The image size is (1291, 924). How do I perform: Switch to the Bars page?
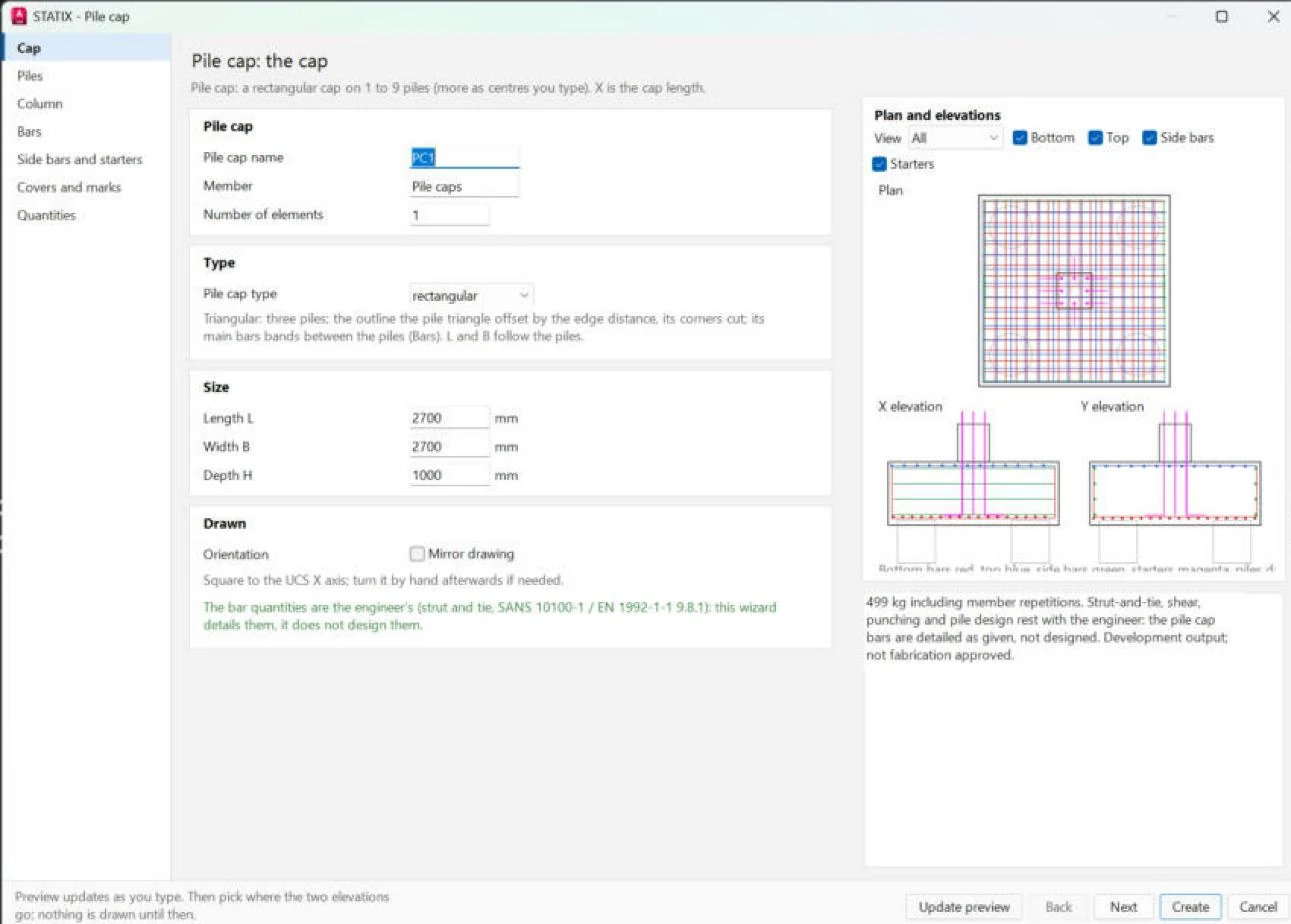point(86,132)
